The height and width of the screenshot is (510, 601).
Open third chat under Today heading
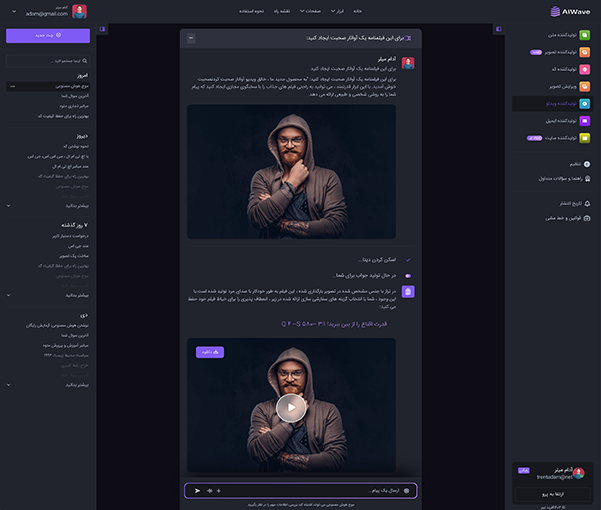(74, 106)
